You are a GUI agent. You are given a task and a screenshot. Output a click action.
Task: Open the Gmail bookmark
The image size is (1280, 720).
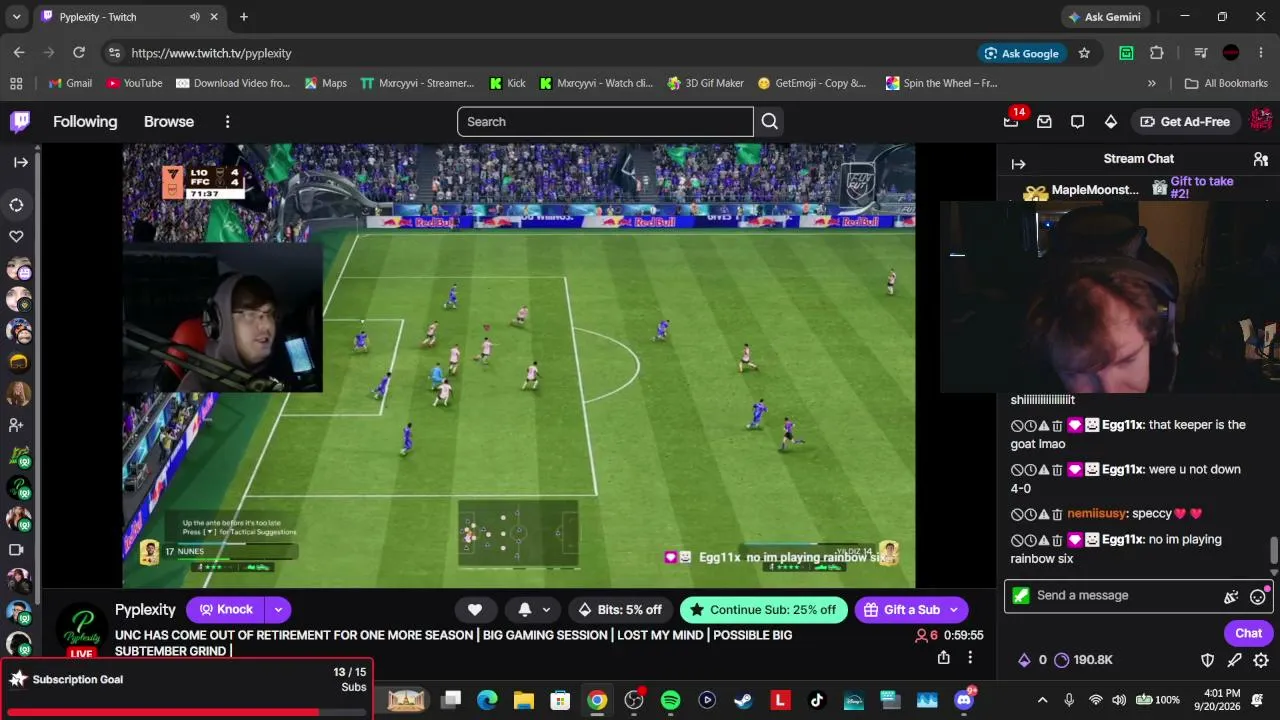pyautogui.click(x=70, y=83)
